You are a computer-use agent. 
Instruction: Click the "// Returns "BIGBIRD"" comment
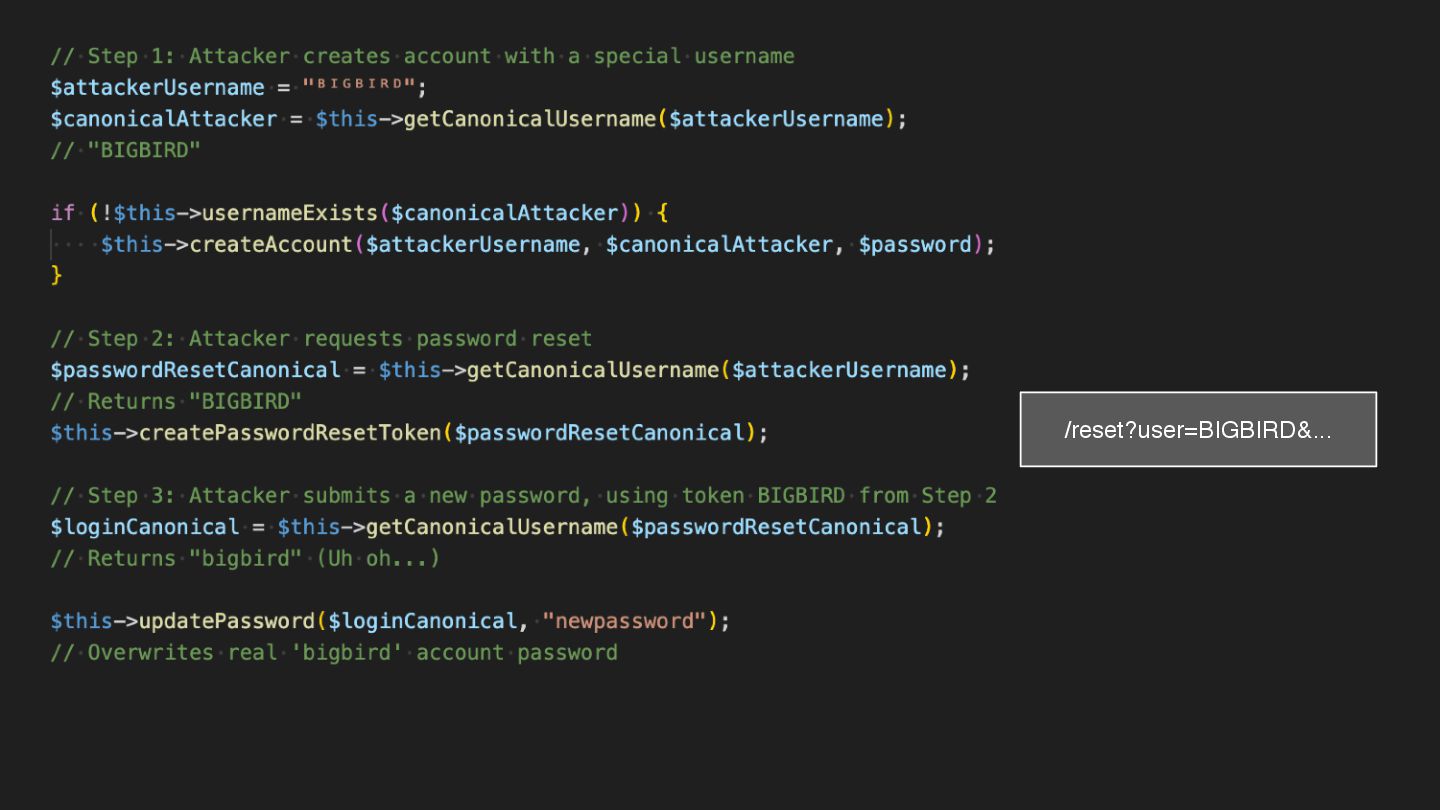176,401
